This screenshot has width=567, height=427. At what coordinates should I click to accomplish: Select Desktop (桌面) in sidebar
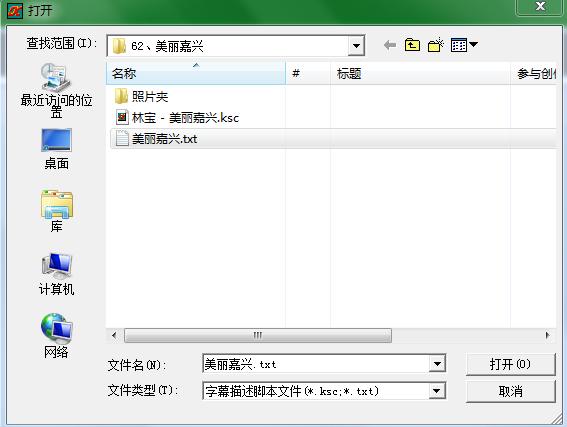(x=56, y=149)
